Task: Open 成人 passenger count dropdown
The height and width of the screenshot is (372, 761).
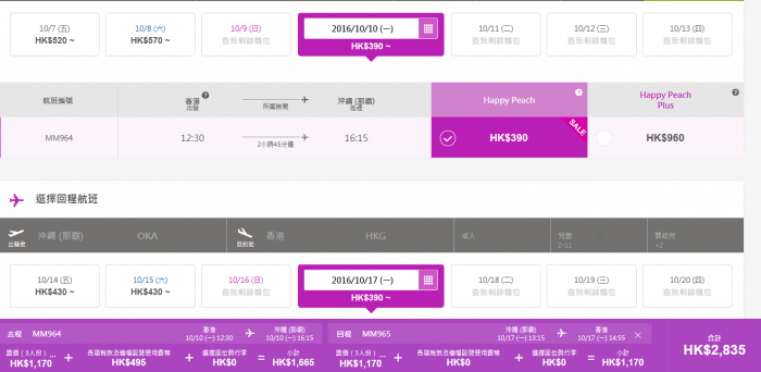Action: (x=502, y=236)
